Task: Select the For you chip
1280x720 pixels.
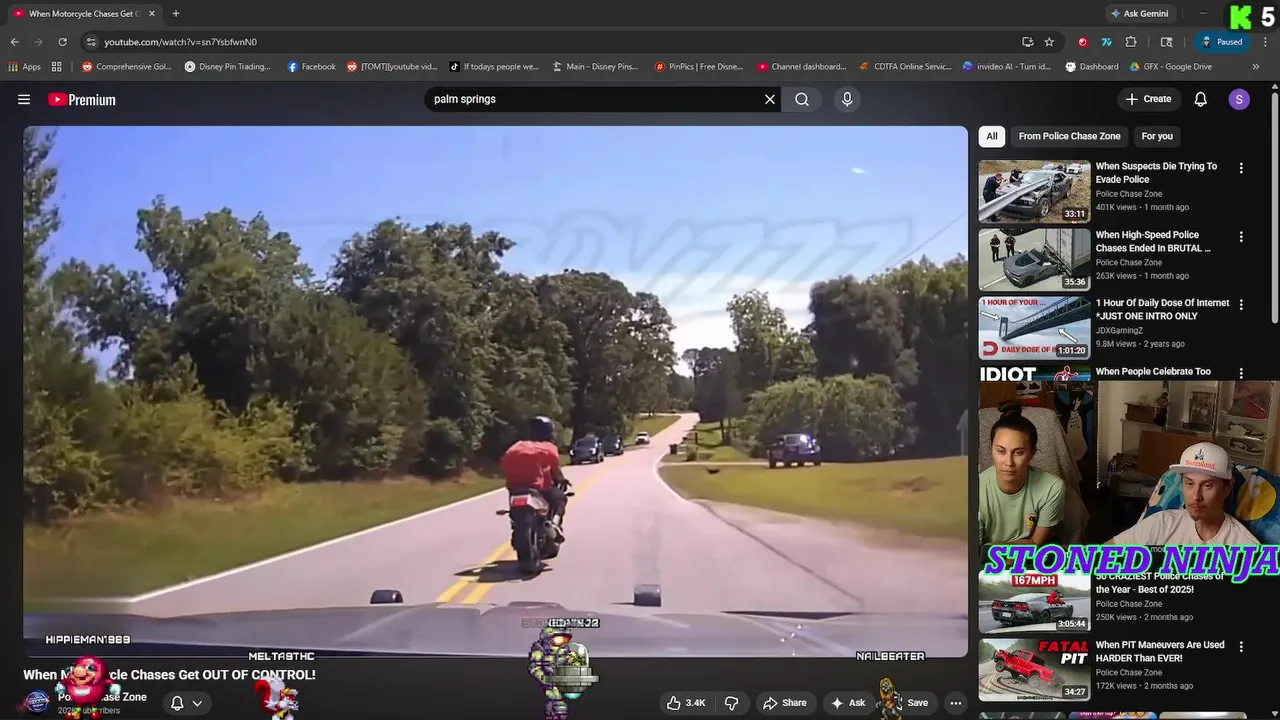Action: click(x=1157, y=136)
